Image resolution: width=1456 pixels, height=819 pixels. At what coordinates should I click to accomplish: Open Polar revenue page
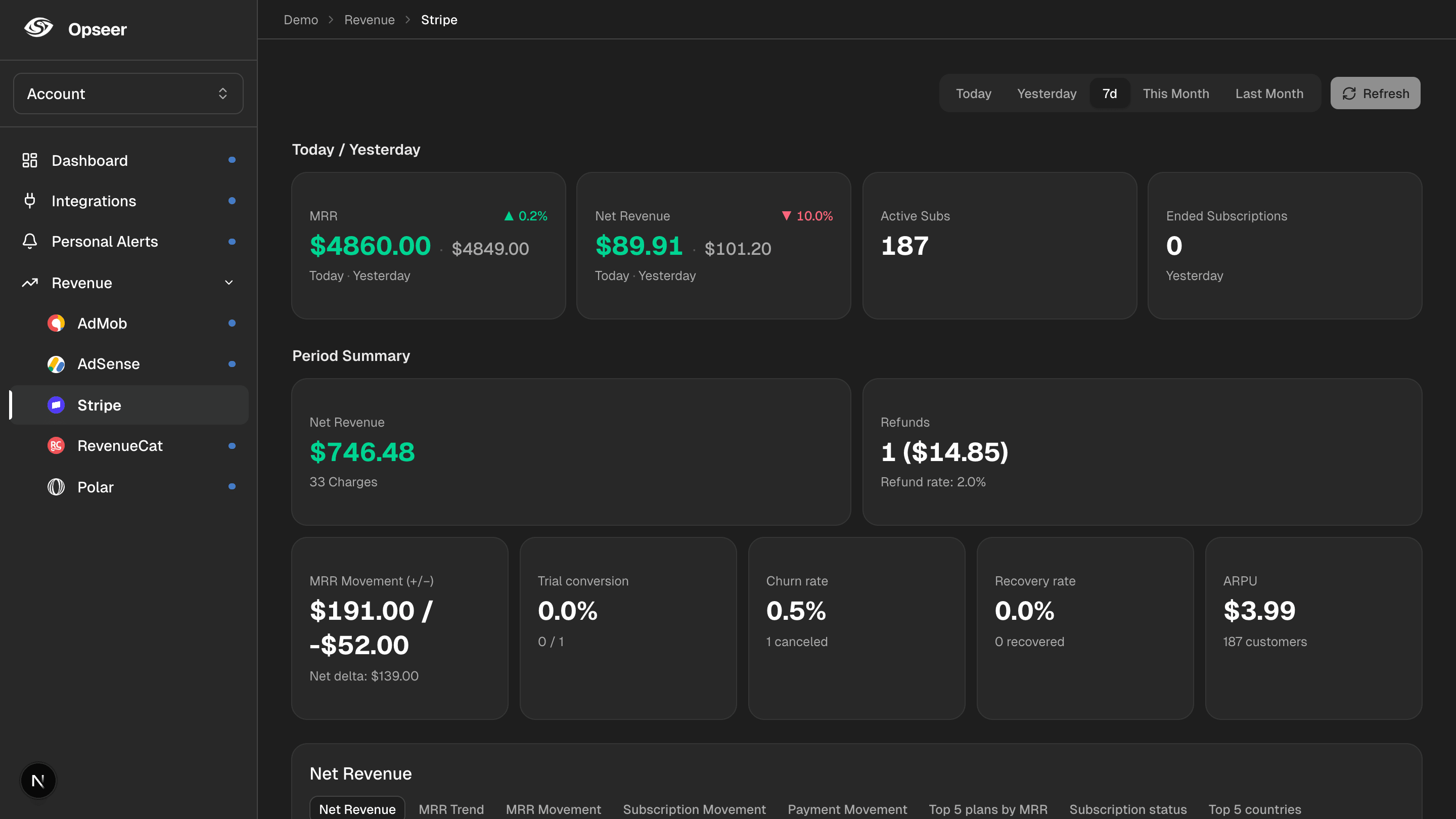pos(129,487)
